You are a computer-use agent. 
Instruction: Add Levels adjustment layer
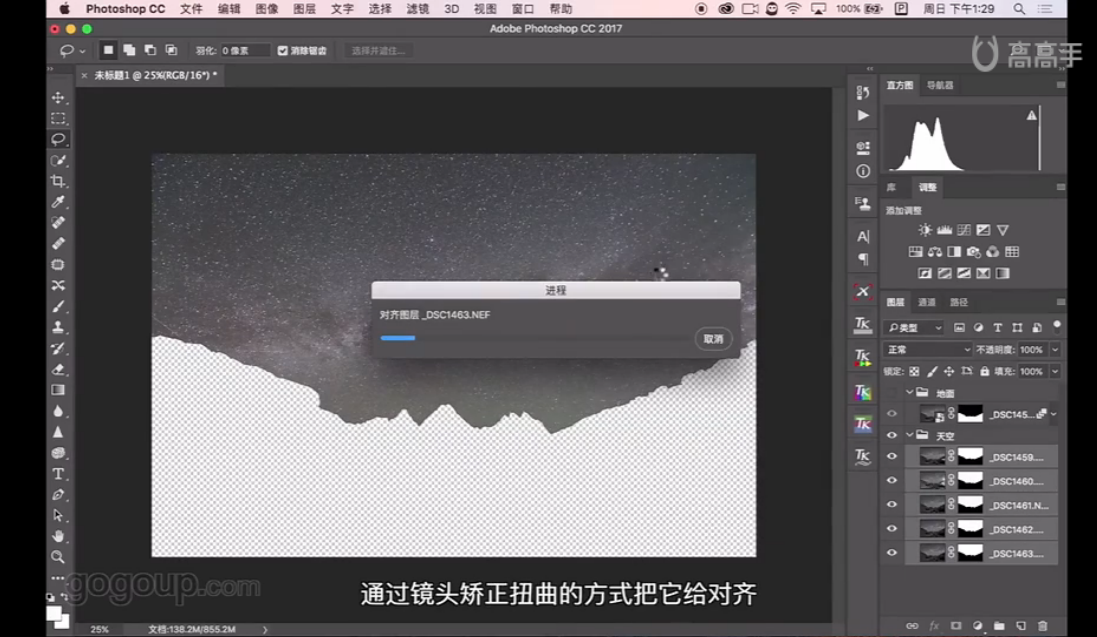coord(944,230)
